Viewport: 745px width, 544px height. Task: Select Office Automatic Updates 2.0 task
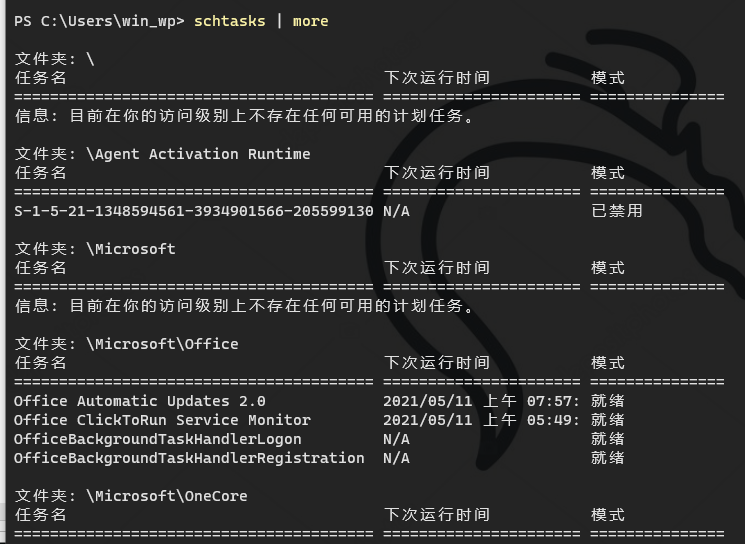coord(140,401)
